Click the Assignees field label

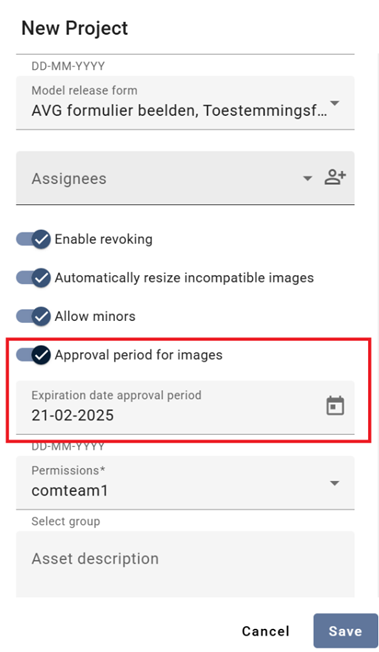point(69,179)
